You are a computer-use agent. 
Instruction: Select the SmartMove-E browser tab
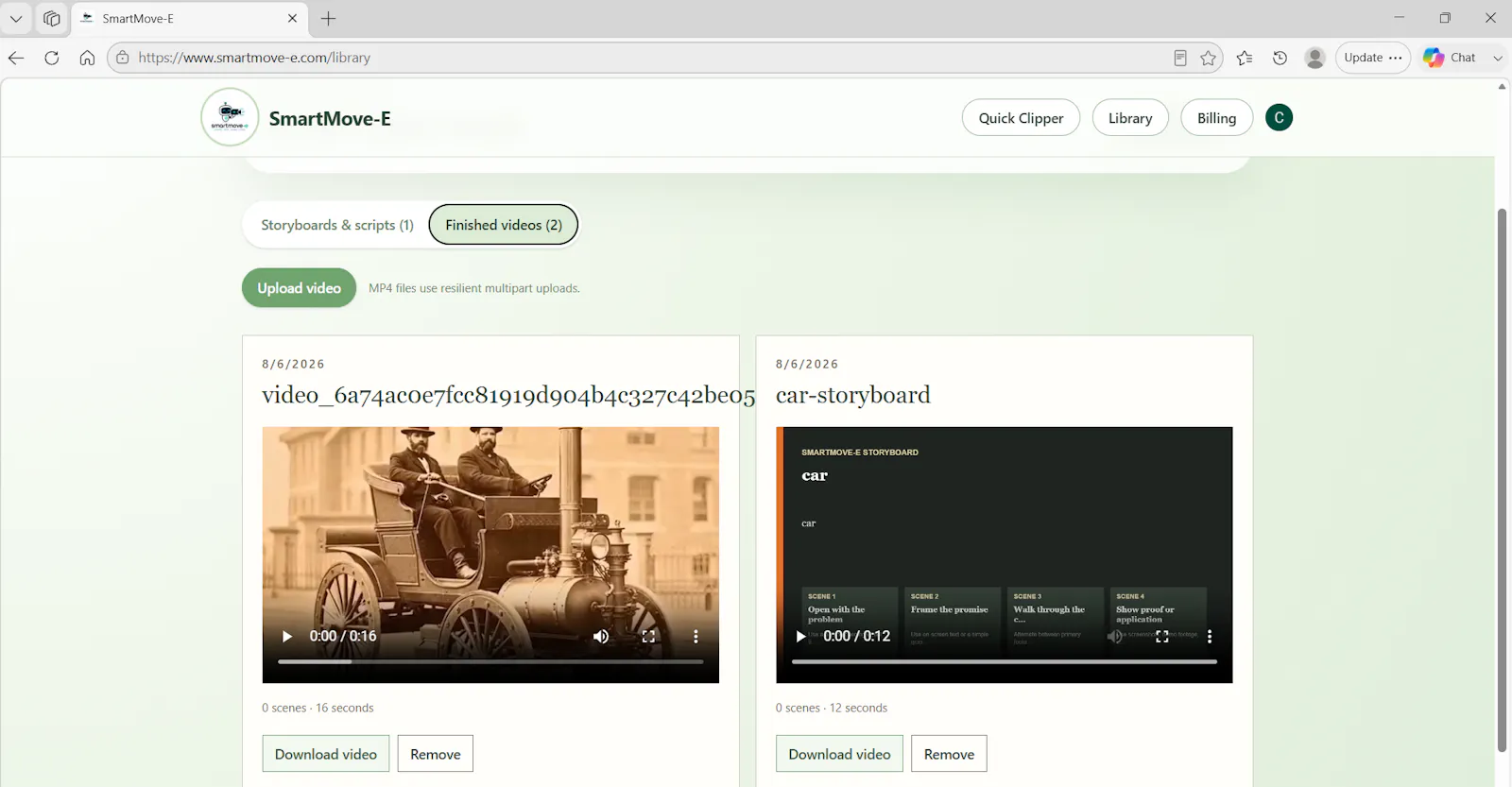tap(189, 18)
